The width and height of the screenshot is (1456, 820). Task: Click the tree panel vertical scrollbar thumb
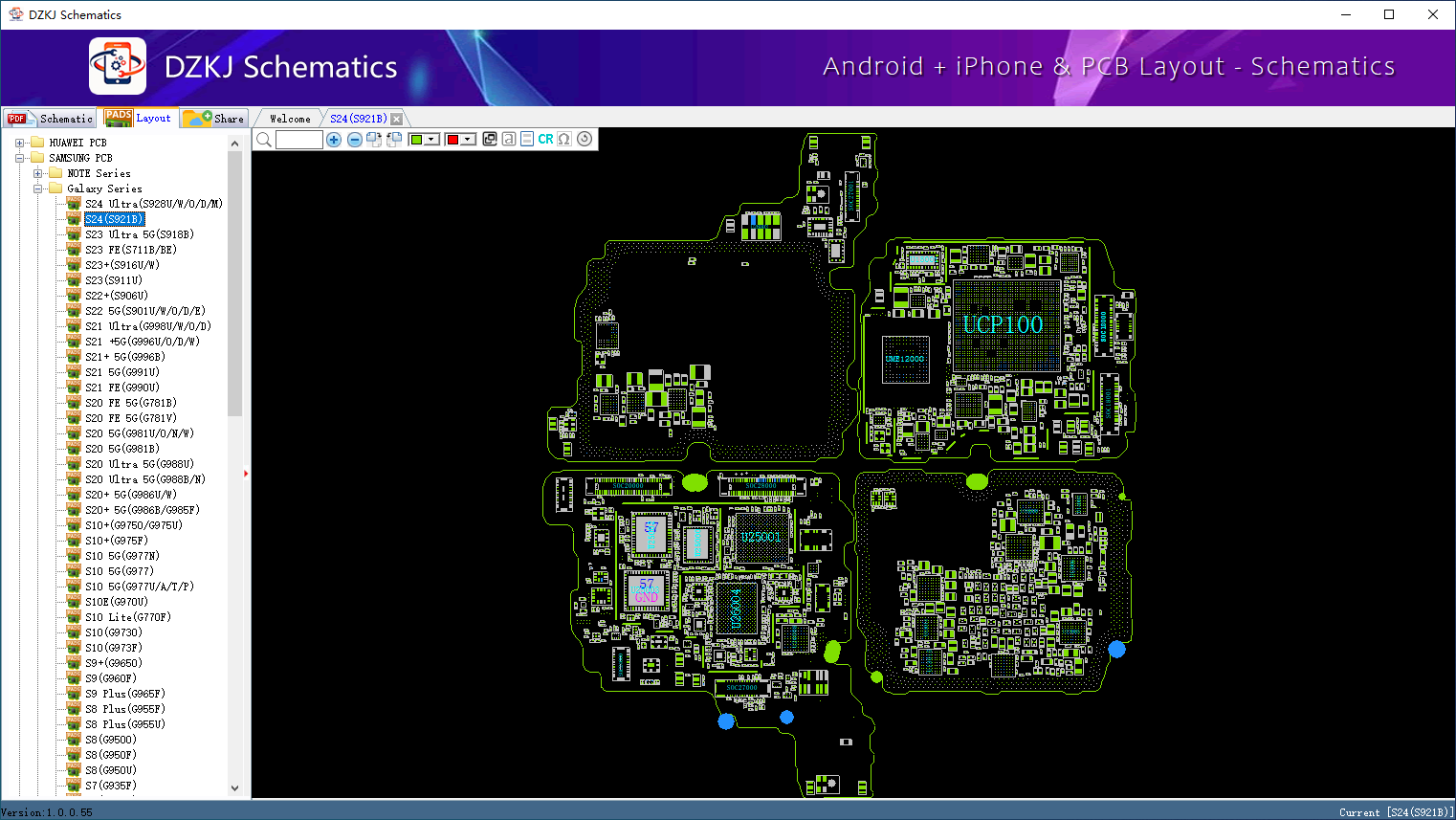235,283
